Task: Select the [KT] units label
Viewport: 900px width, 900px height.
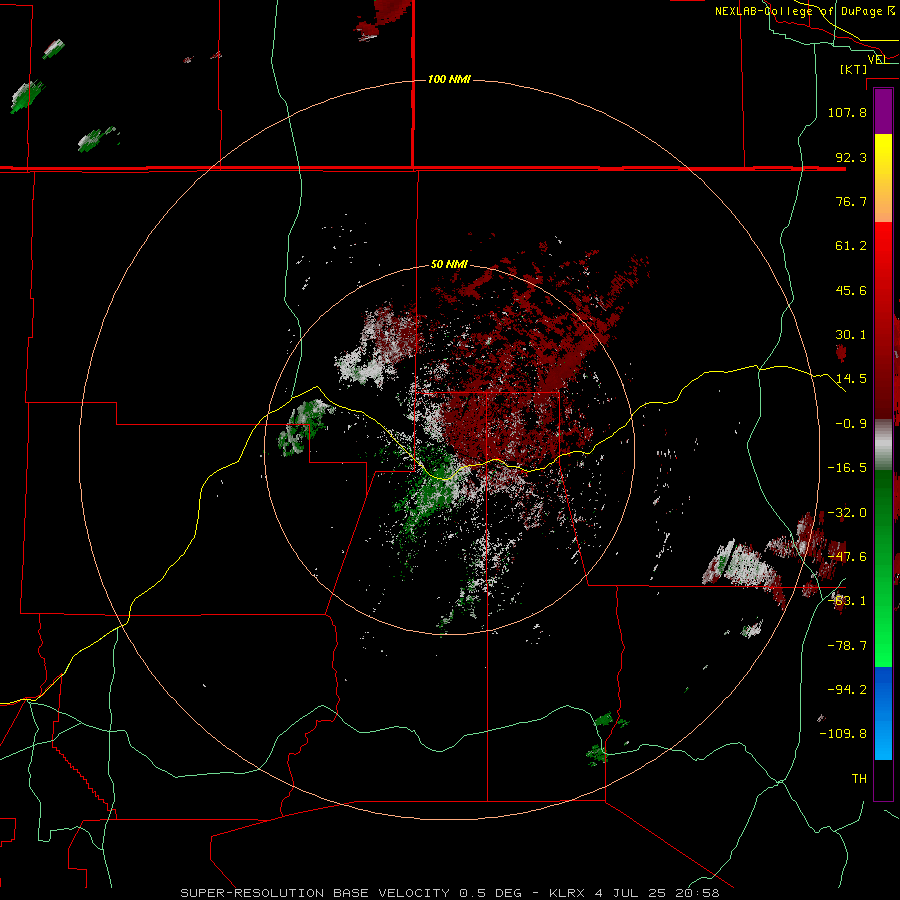Action: click(x=854, y=69)
